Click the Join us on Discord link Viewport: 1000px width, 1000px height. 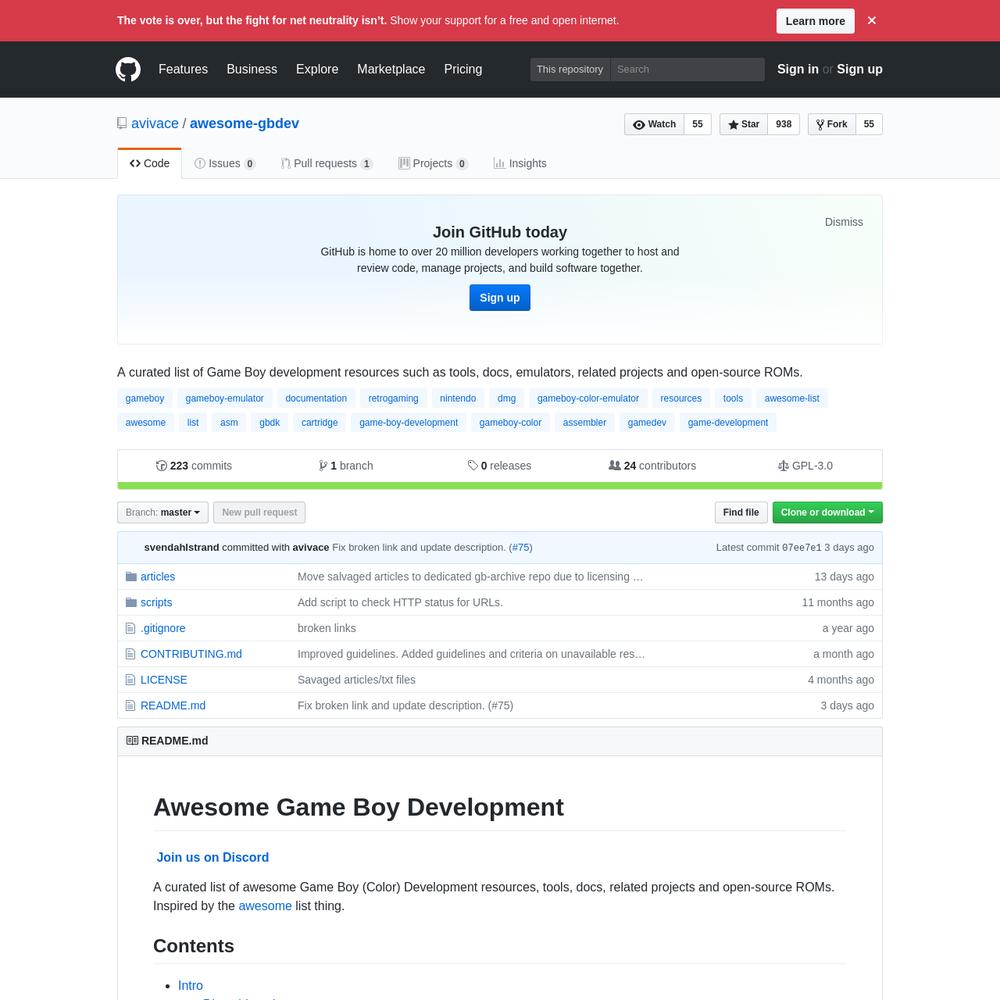click(x=213, y=857)
